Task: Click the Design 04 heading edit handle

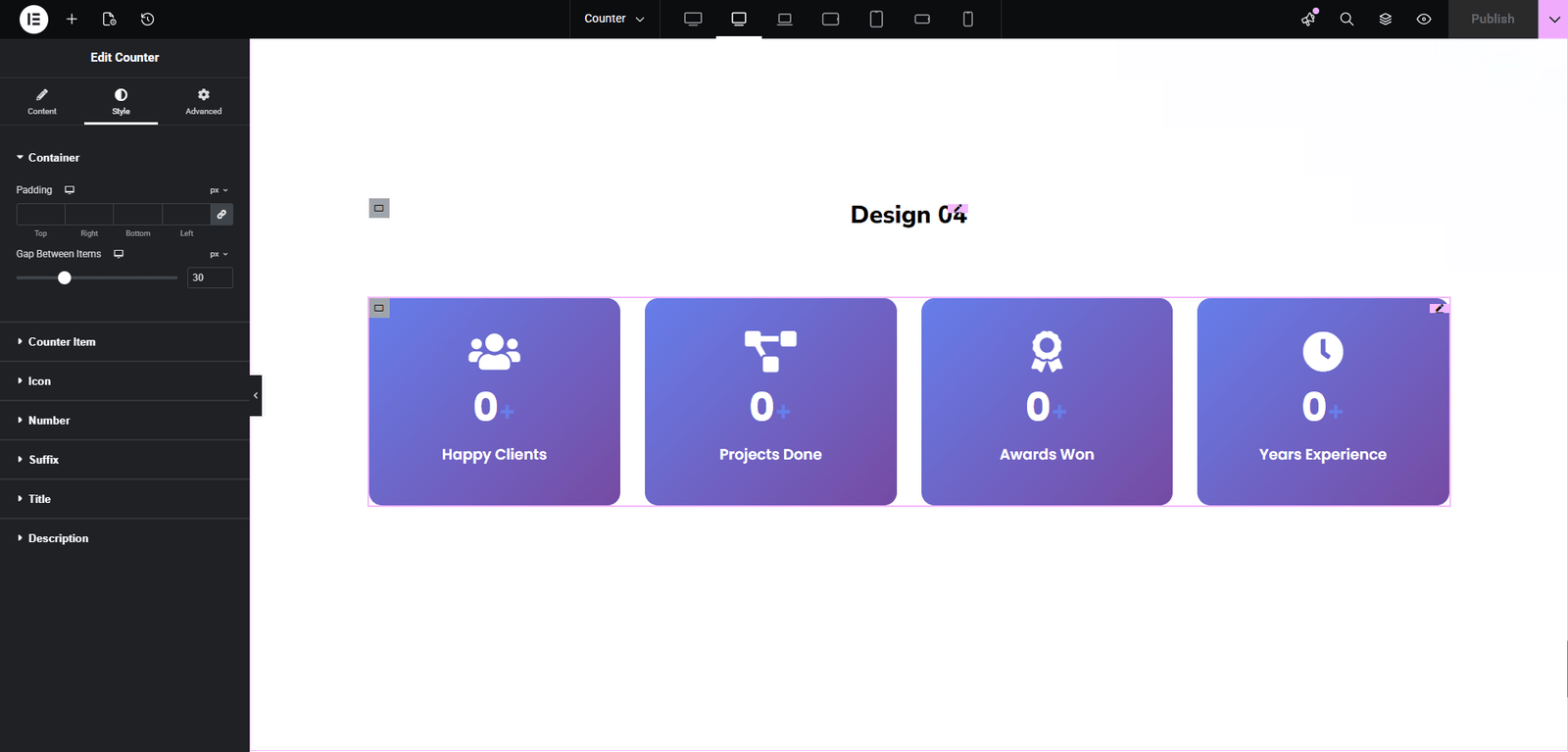Action: tap(958, 209)
